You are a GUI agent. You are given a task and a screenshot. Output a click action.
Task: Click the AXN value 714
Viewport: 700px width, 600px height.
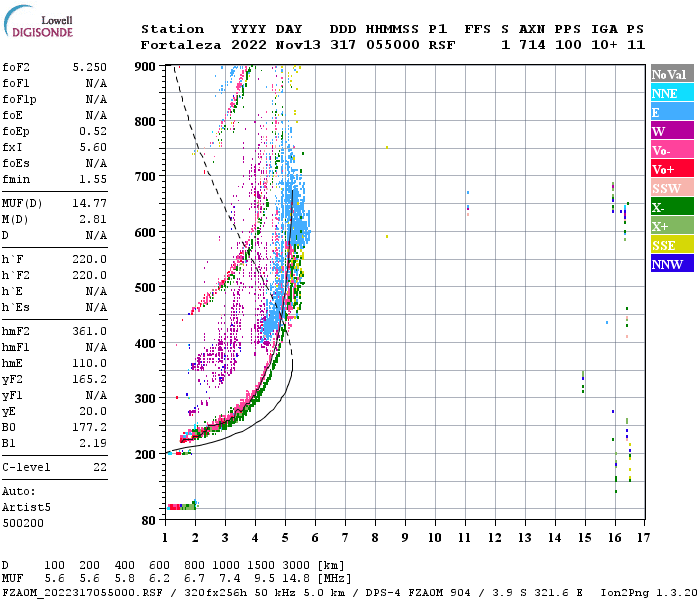[x=532, y=45]
